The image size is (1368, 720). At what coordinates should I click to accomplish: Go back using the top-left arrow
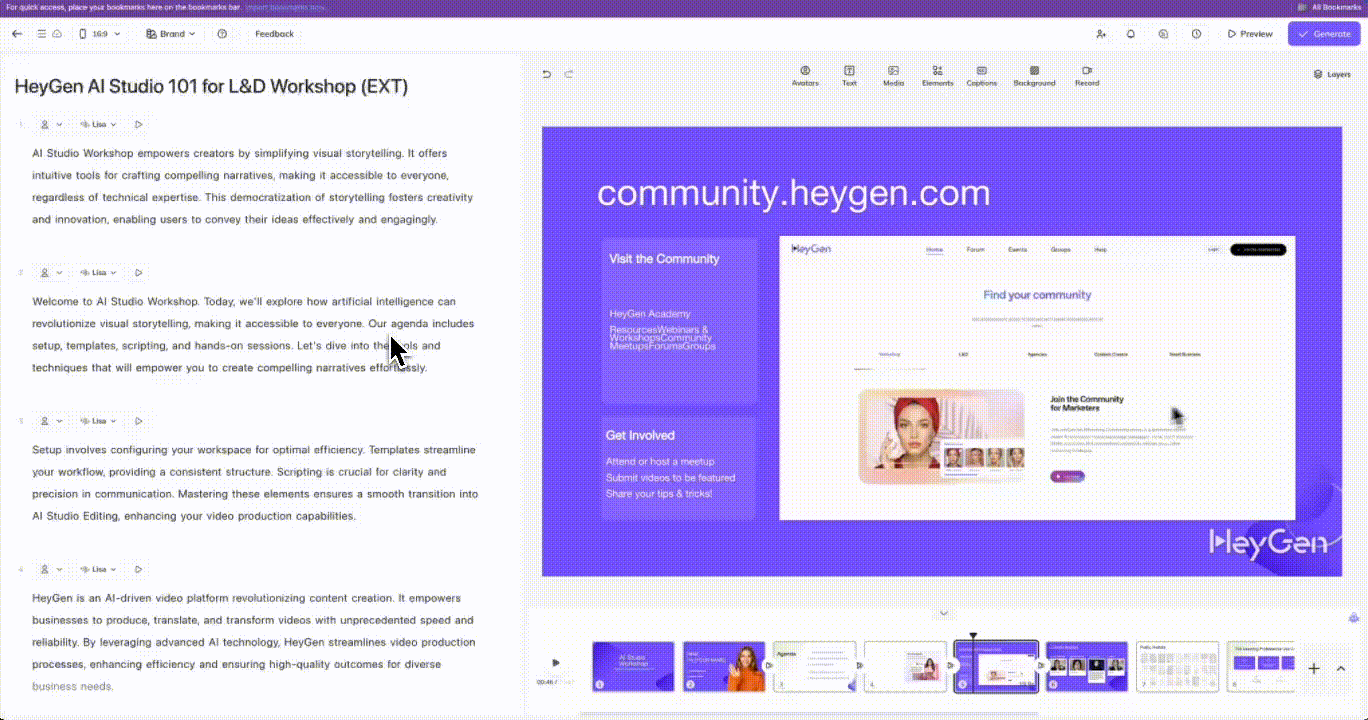17,34
